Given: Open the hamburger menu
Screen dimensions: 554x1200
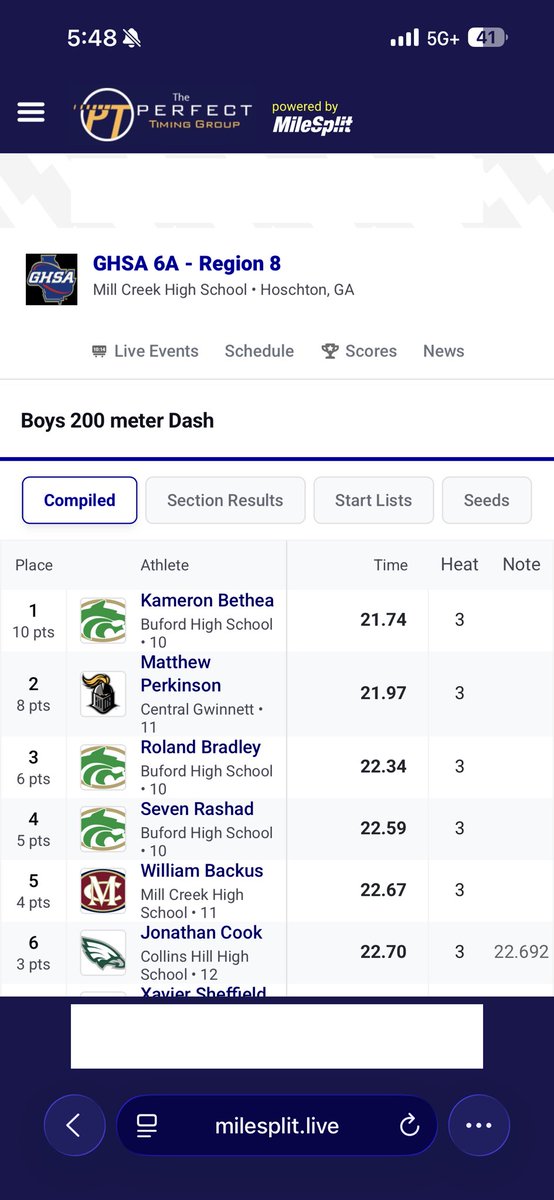Looking at the screenshot, I should (31, 112).
